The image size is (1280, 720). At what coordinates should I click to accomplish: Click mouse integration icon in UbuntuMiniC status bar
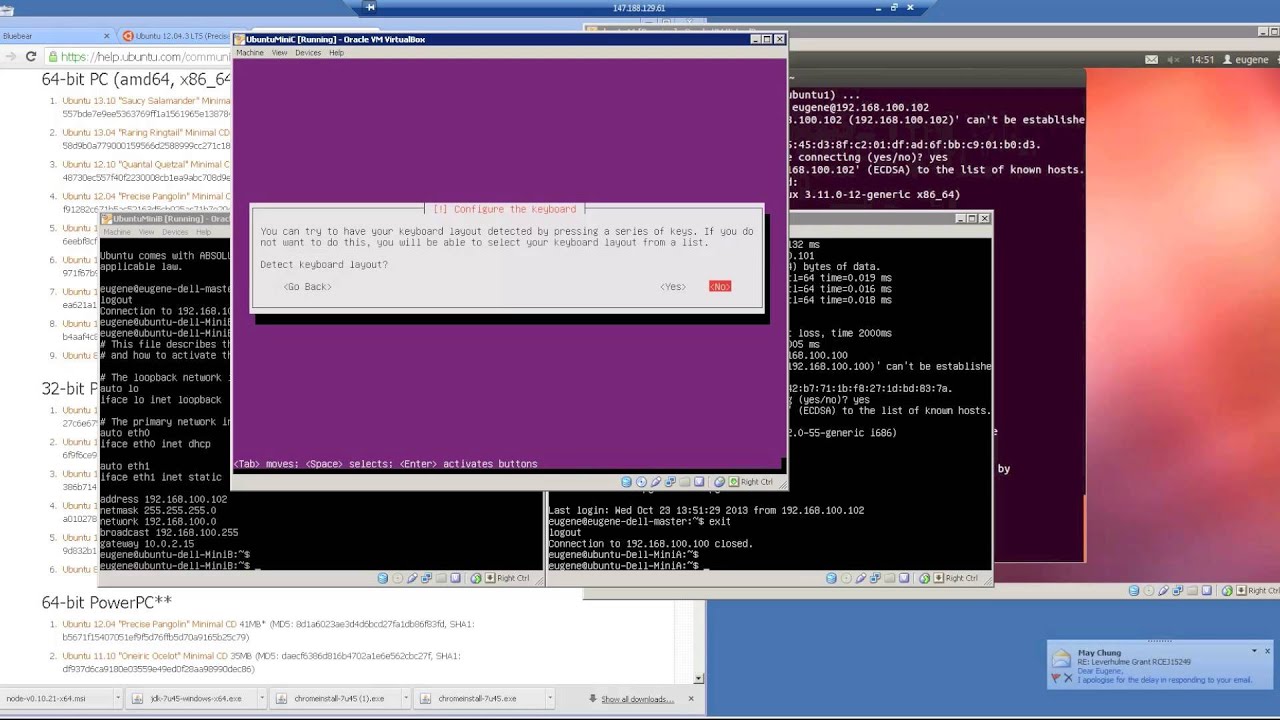coord(719,482)
